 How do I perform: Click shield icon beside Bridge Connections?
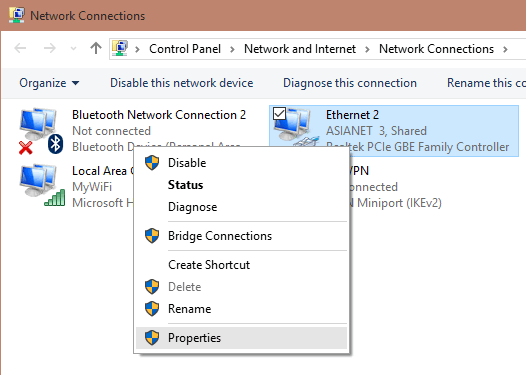152,236
